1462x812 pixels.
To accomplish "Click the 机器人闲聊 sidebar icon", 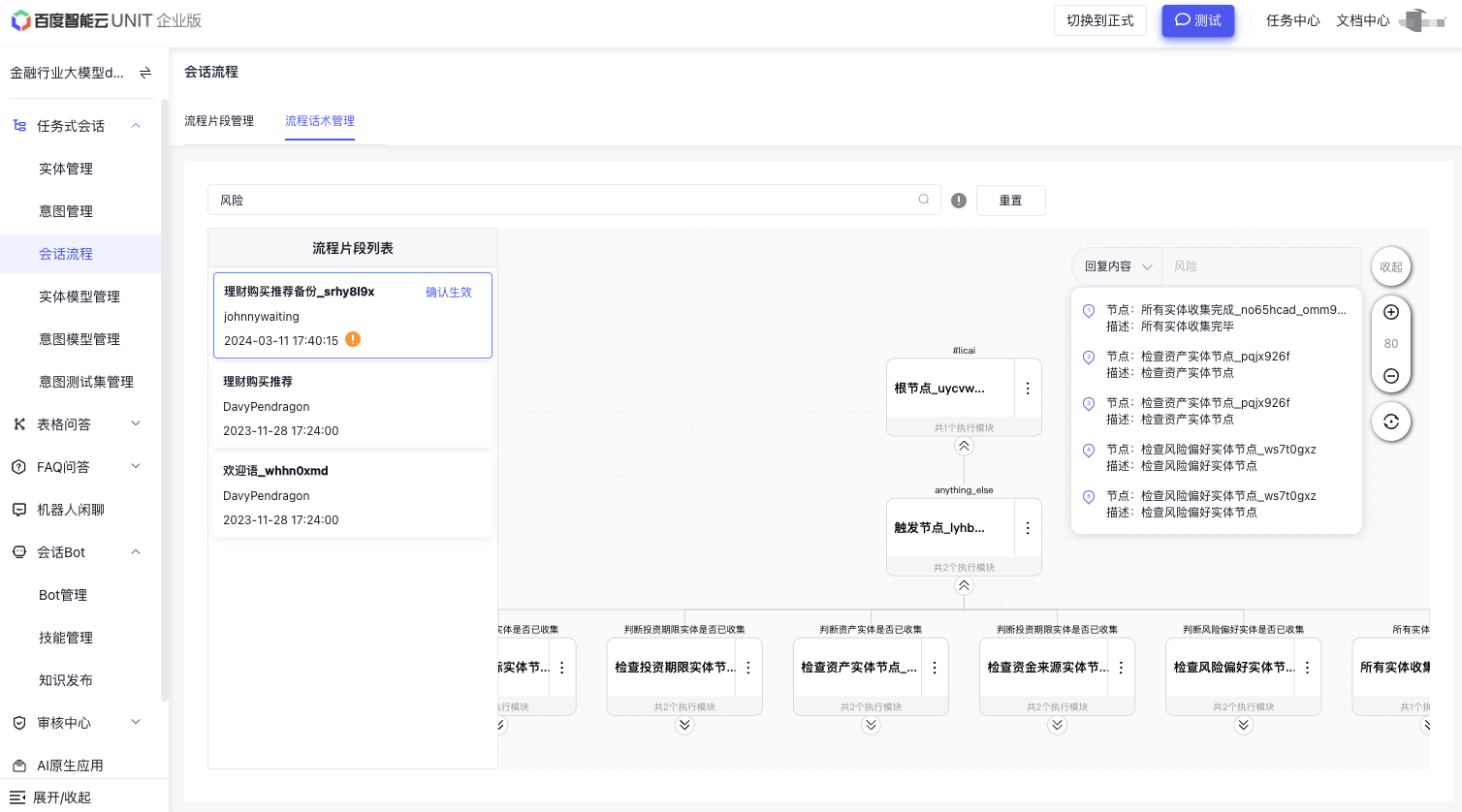I will click(x=19, y=510).
